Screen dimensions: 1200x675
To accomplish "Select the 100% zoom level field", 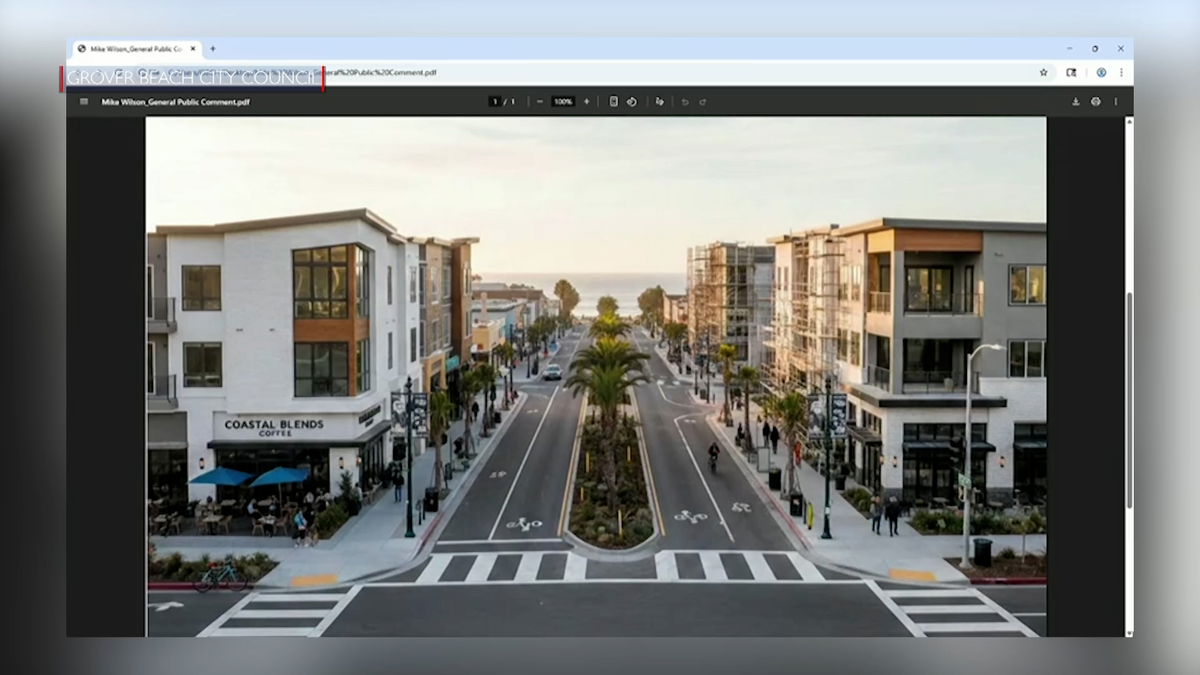I will [562, 101].
